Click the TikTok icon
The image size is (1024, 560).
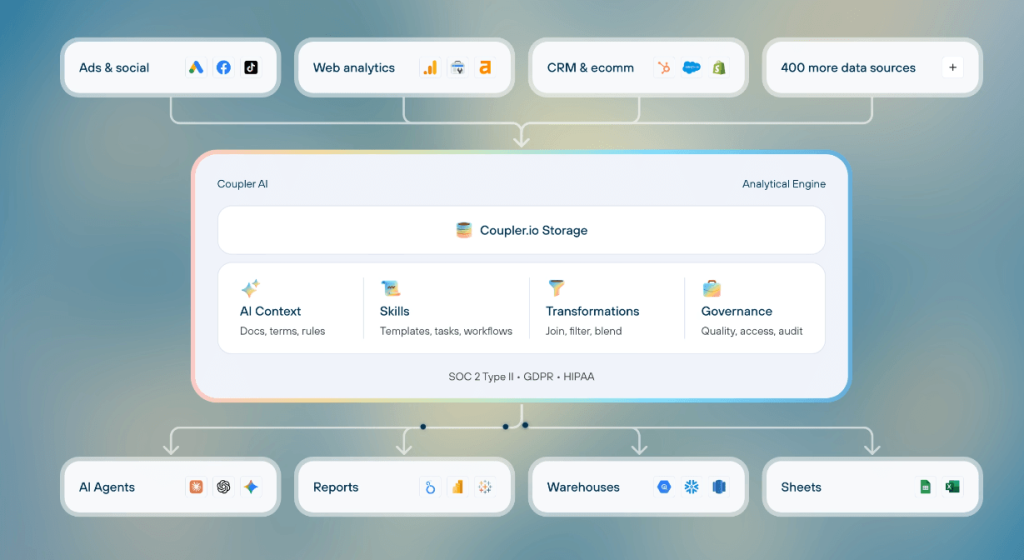[x=251, y=67]
